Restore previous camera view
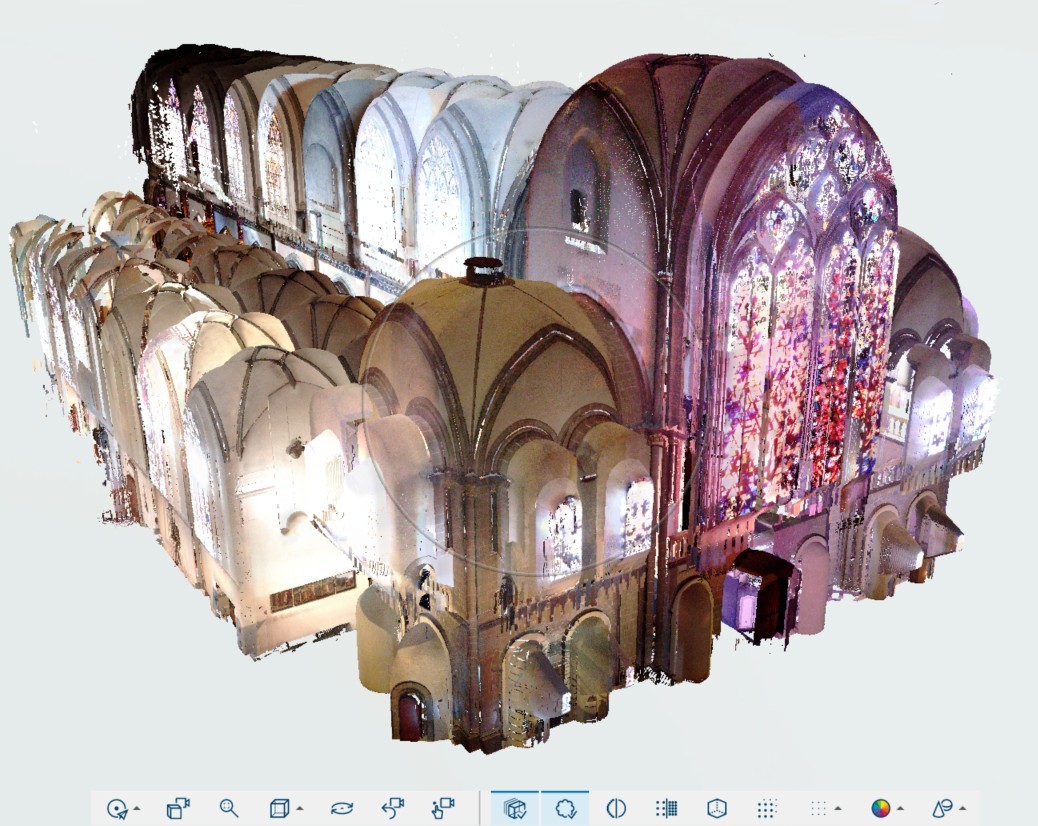 pyautogui.click(x=393, y=808)
